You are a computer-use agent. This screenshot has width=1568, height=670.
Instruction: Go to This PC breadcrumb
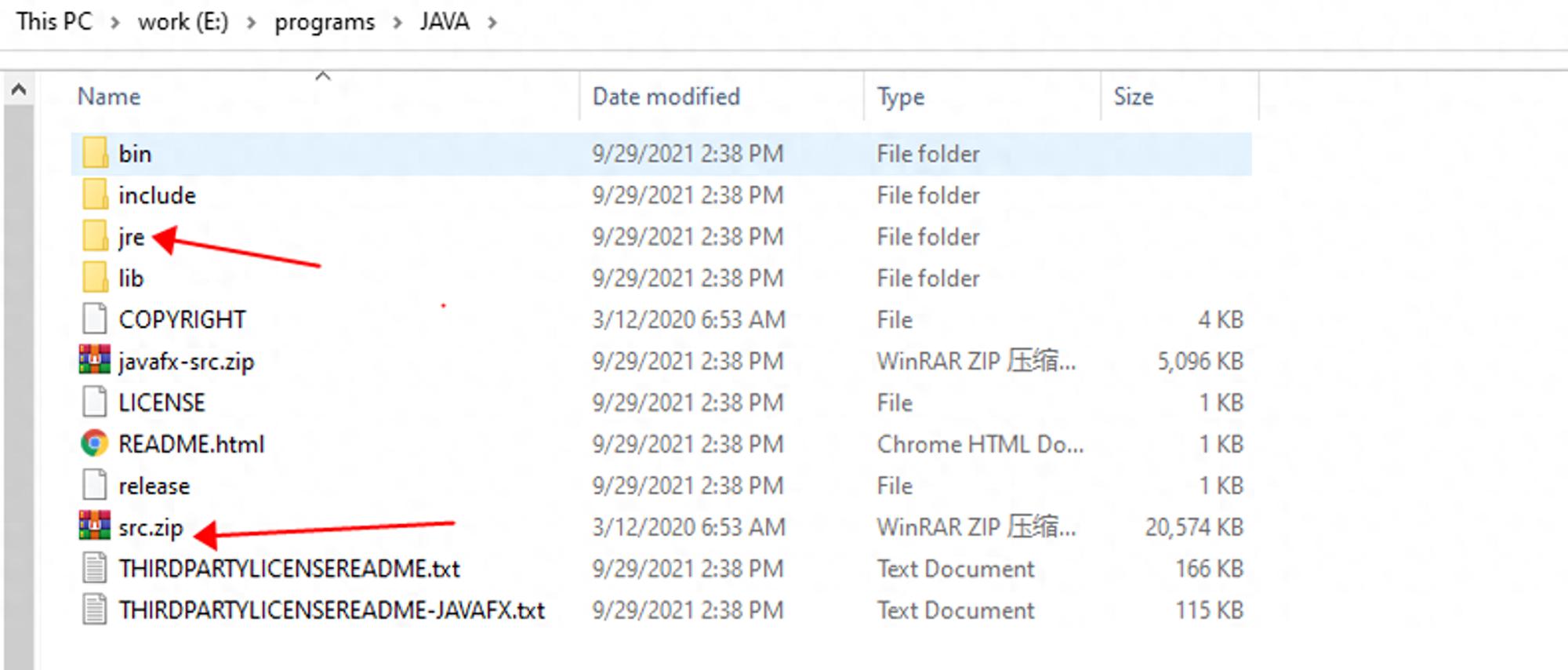coord(54,21)
